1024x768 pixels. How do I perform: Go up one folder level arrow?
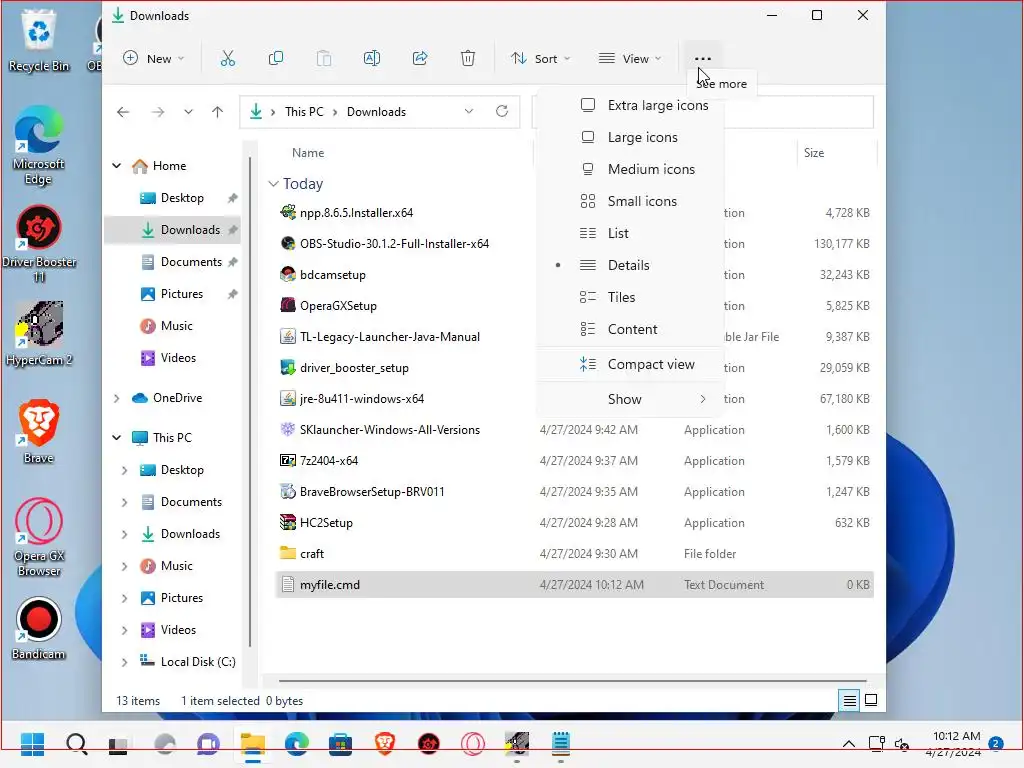click(217, 112)
